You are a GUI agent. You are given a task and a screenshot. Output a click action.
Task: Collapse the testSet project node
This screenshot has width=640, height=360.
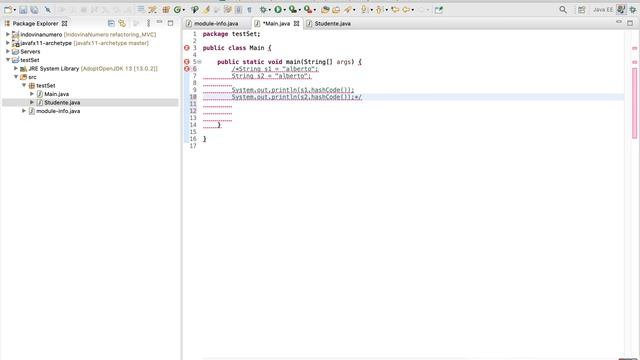click(8, 60)
